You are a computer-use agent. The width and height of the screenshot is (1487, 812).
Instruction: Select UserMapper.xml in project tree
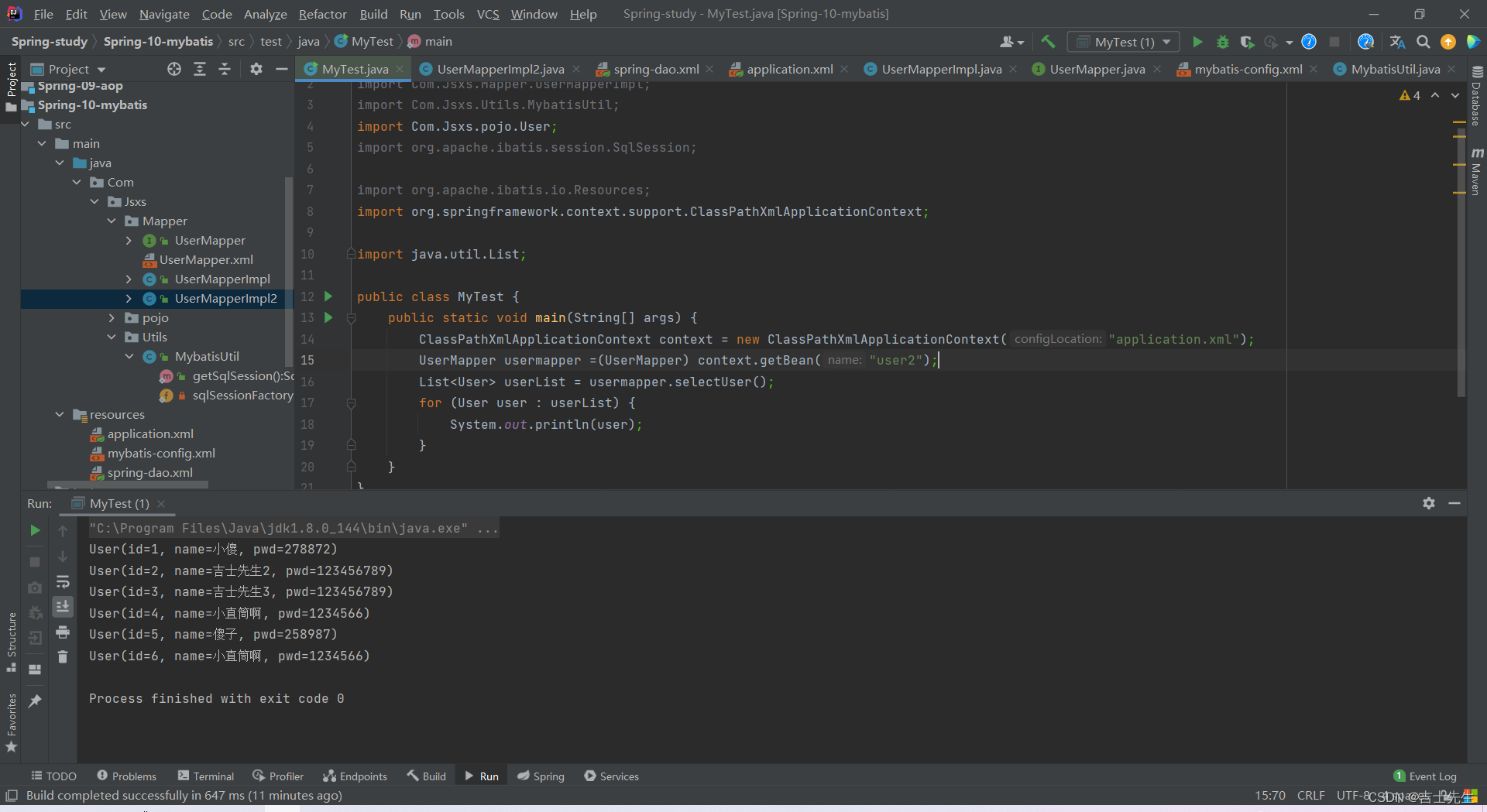206,259
